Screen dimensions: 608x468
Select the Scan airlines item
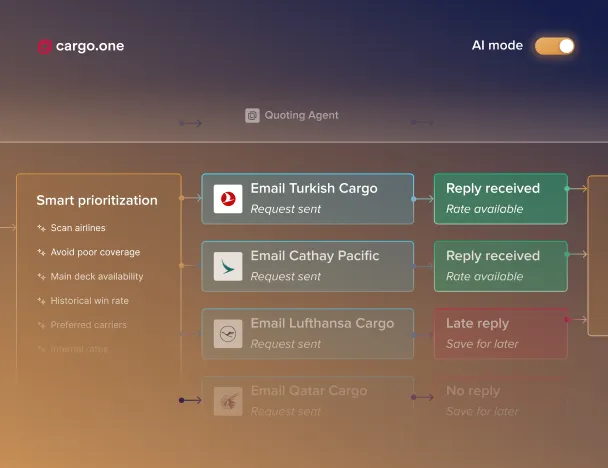pyautogui.click(x=78, y=228)
